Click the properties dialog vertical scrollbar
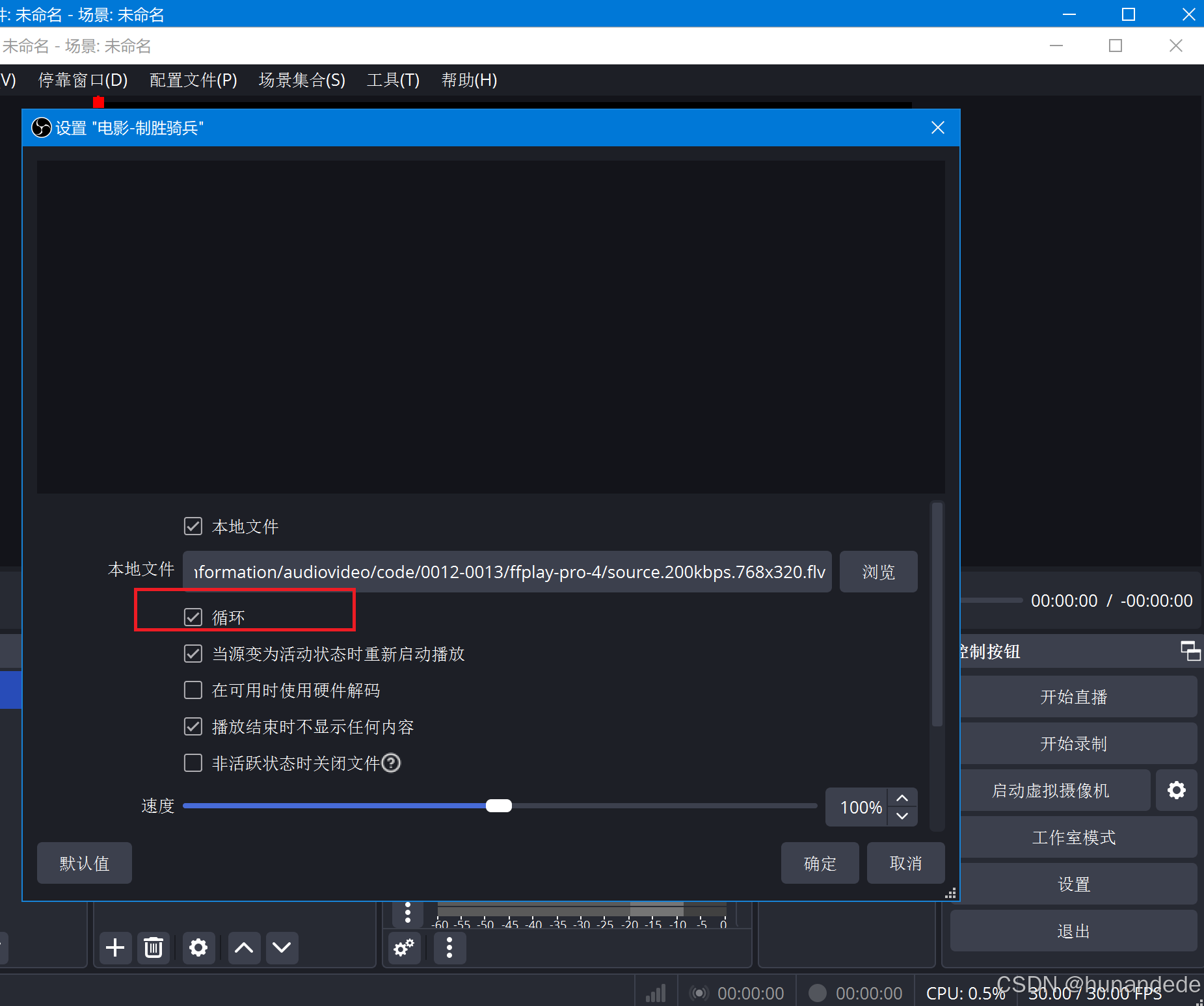 point(937,615)
